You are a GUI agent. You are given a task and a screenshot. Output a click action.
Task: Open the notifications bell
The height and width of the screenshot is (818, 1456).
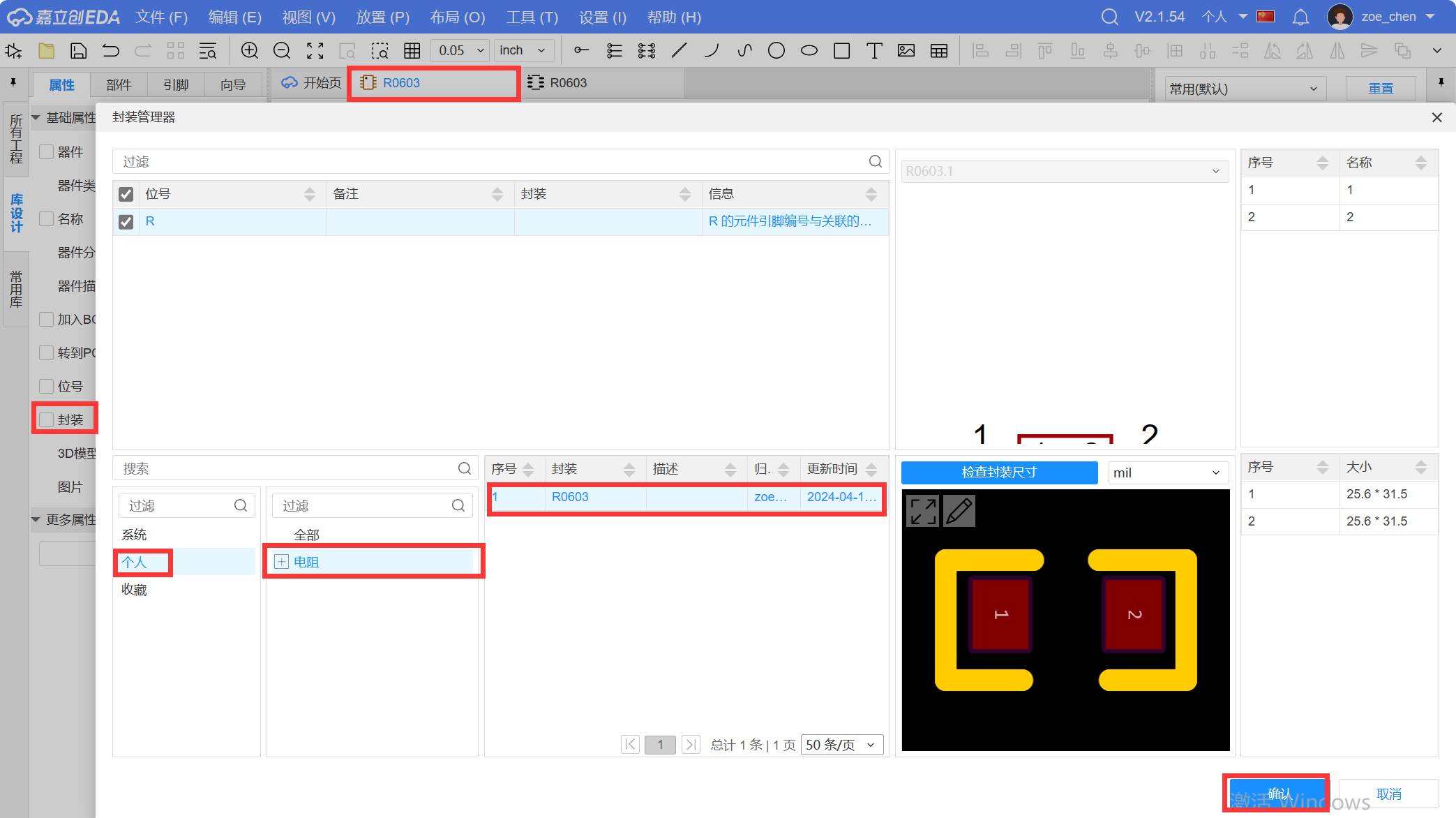[1300, 17]
